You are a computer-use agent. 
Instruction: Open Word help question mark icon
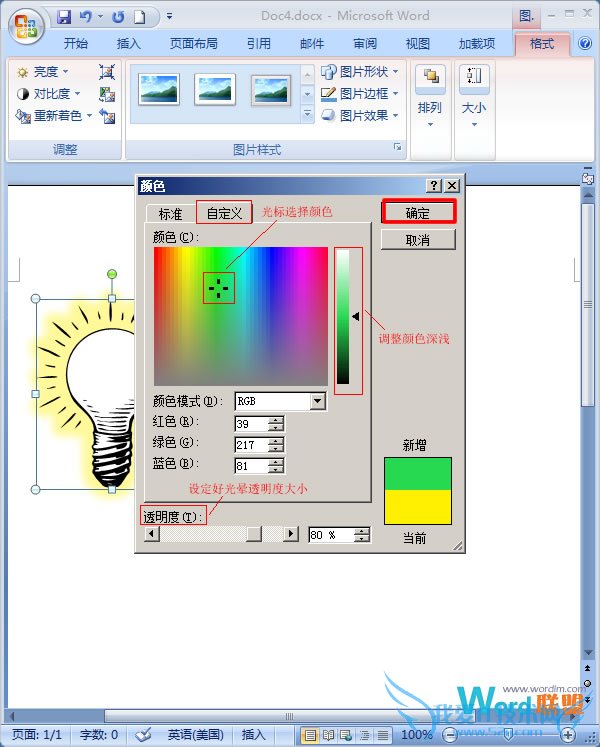coord(585,43)
